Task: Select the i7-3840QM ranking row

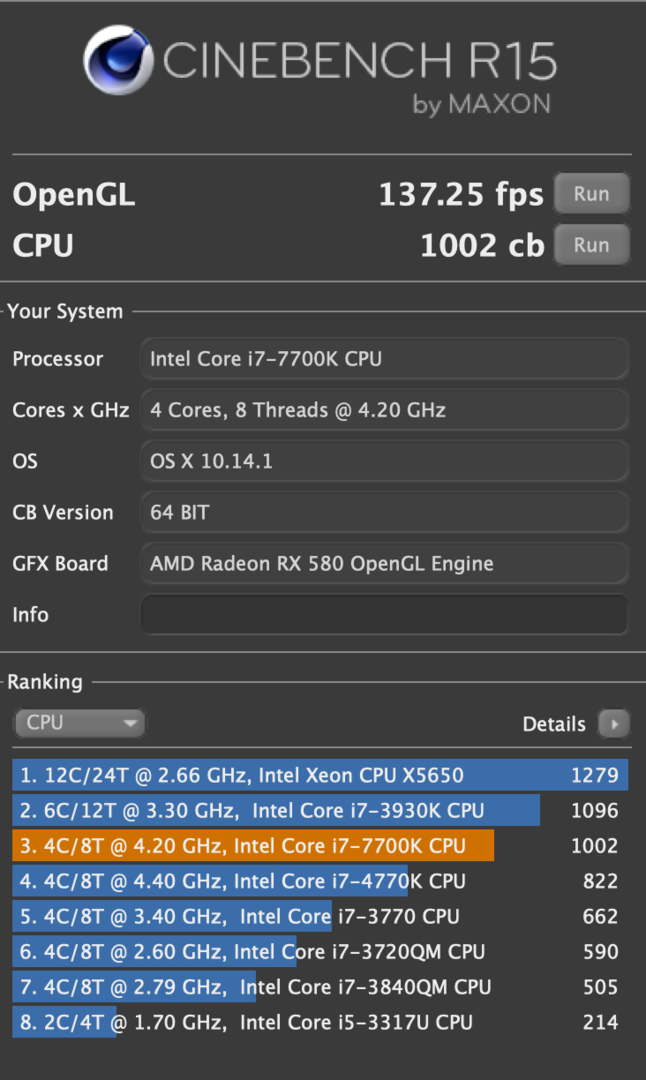Action: (x=320, y=987)
